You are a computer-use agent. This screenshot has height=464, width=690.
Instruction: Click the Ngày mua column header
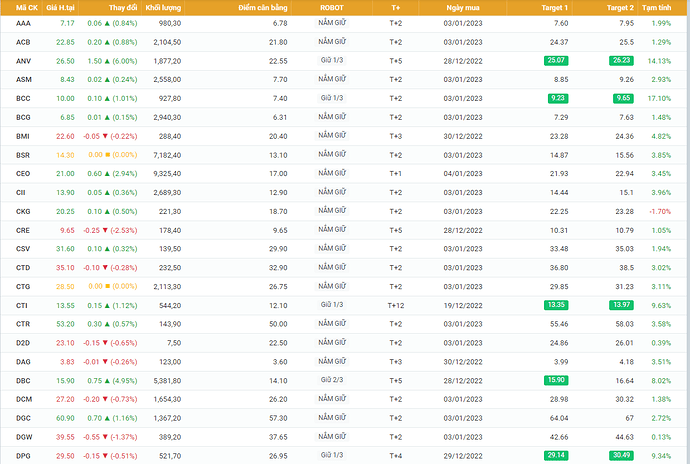pyautogui.click(x=462, y=8)
